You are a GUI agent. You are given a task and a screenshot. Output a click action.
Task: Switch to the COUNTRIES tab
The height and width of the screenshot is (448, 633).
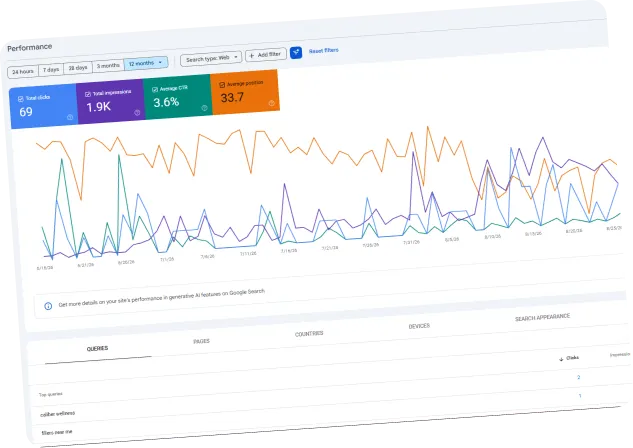pos(309,334)
